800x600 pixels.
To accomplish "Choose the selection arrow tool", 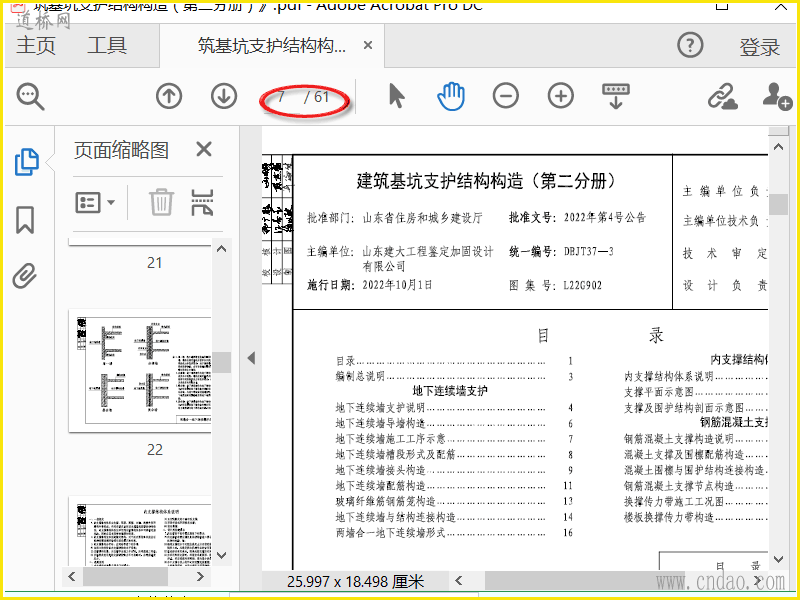I will pyautogui.click(x=396, y=96).
